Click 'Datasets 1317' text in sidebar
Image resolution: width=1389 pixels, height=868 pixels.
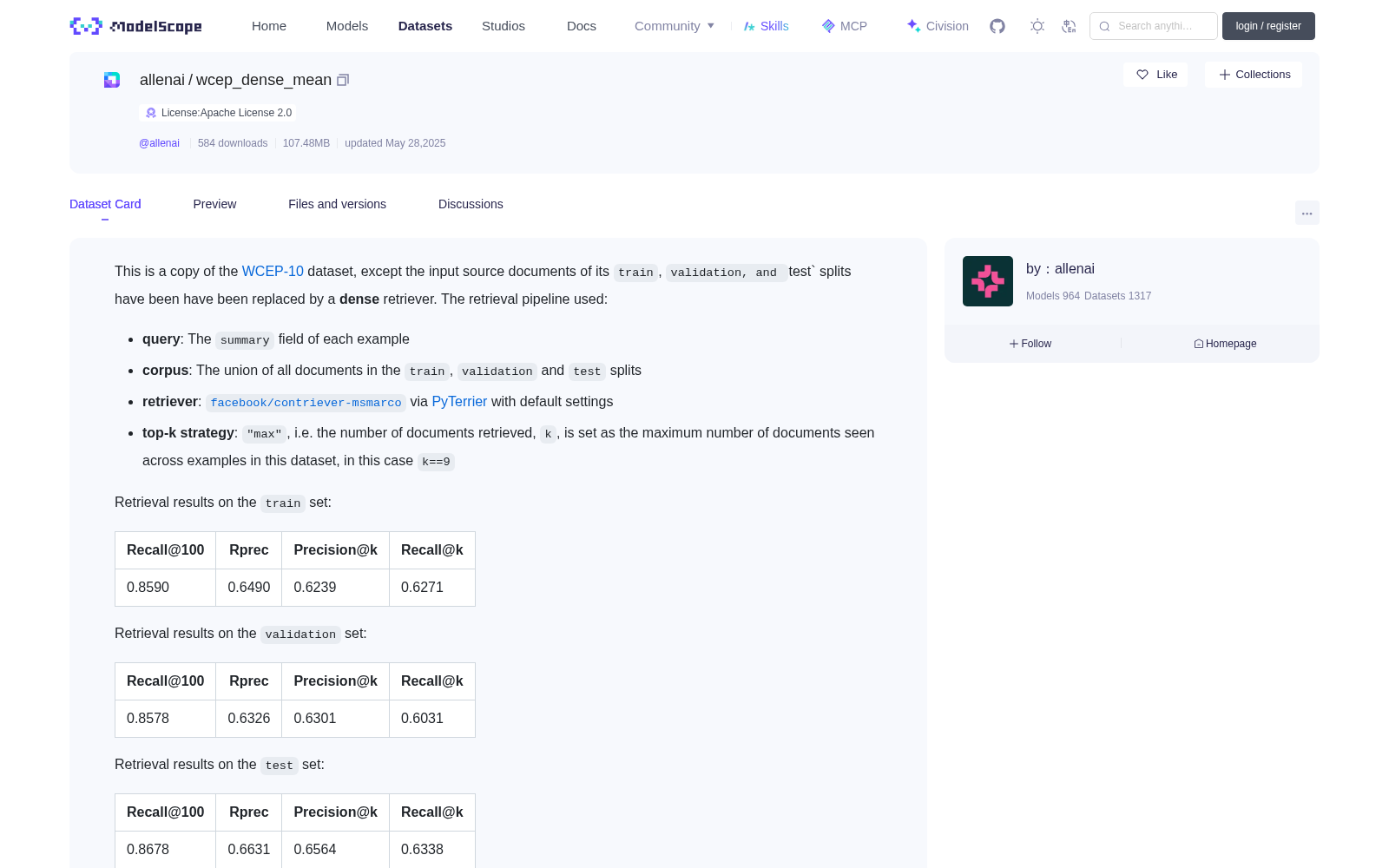1118,296
